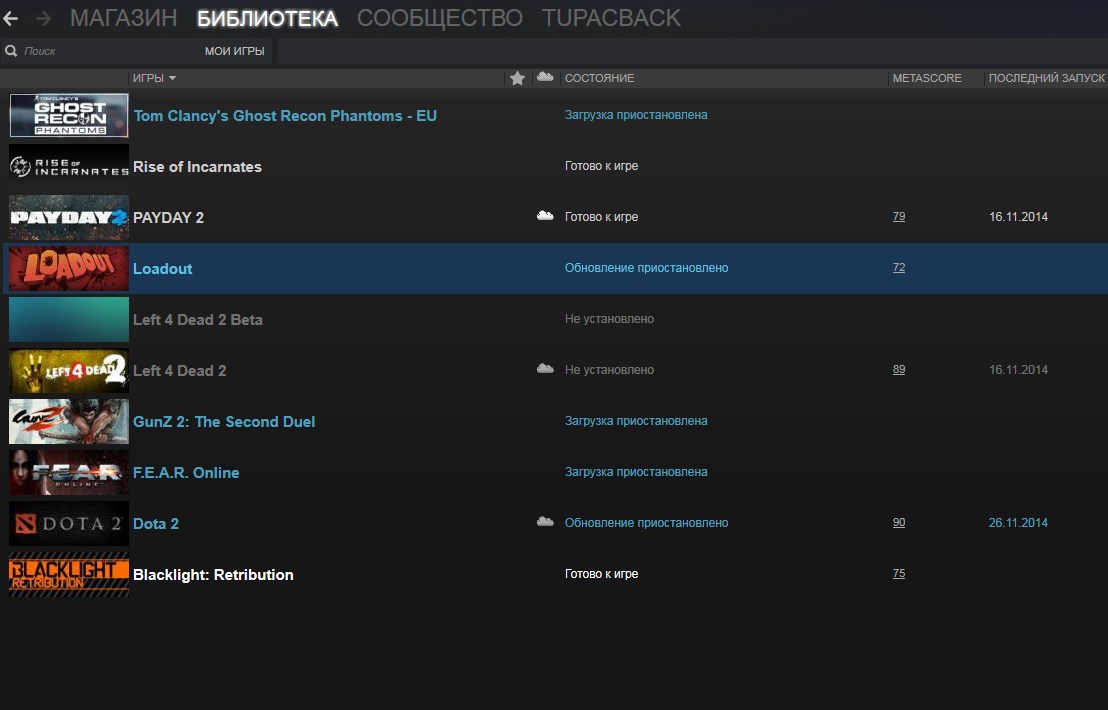
Task: Click the search magnifier icon
Action: pos(11,51)
